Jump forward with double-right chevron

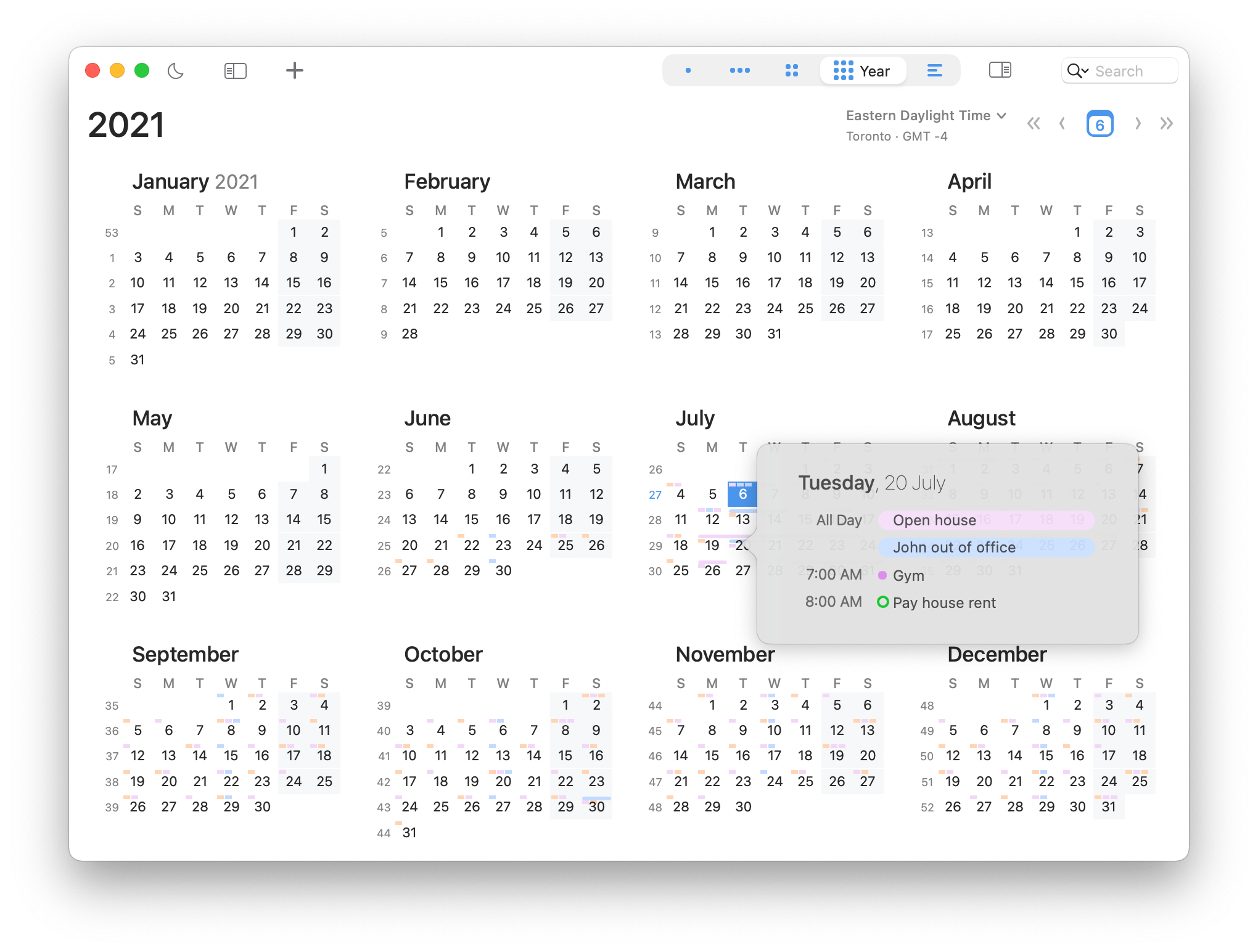point(1166,124)
